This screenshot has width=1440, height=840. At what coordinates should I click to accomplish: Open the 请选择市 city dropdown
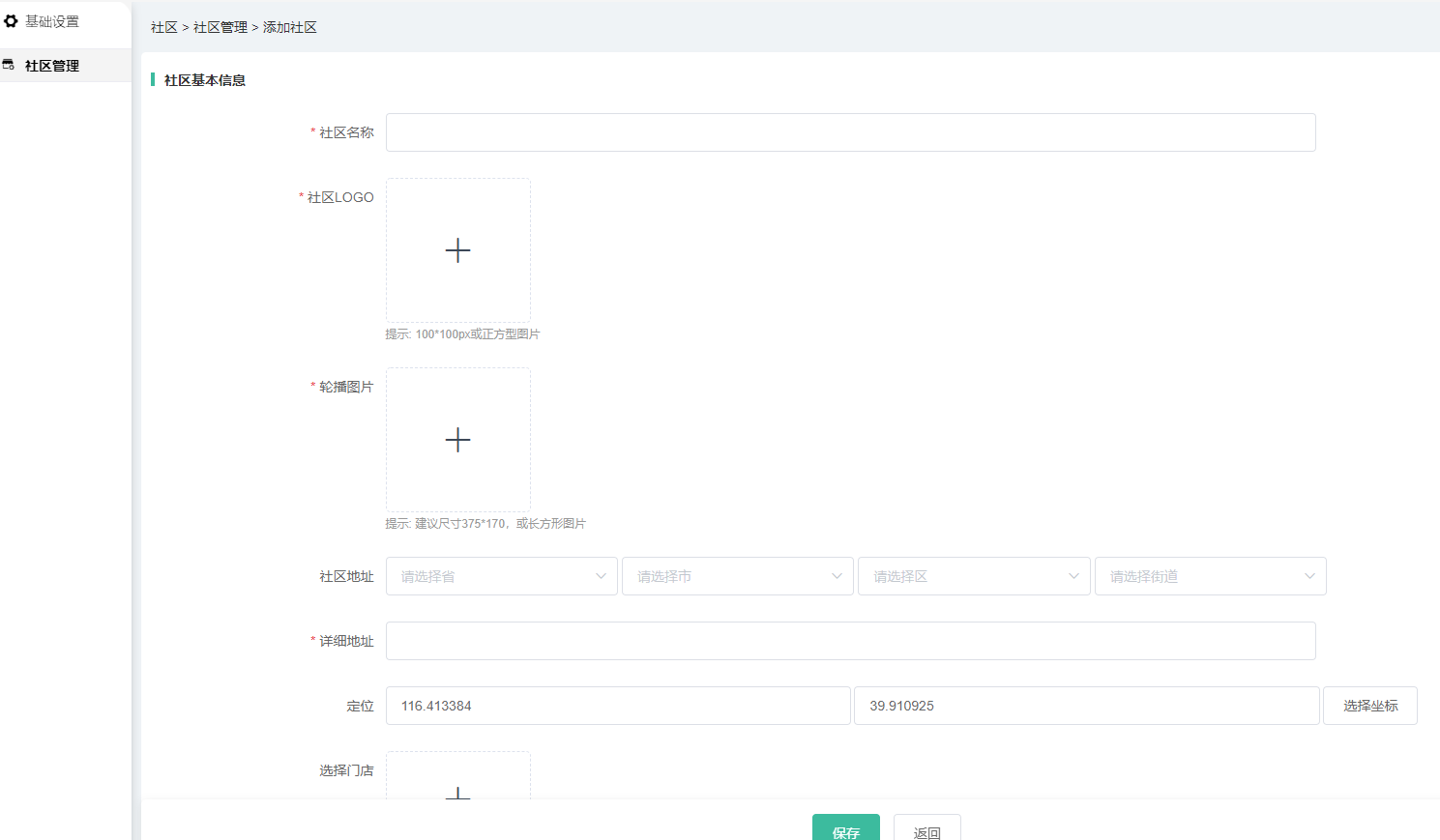(x=738, y=576)
